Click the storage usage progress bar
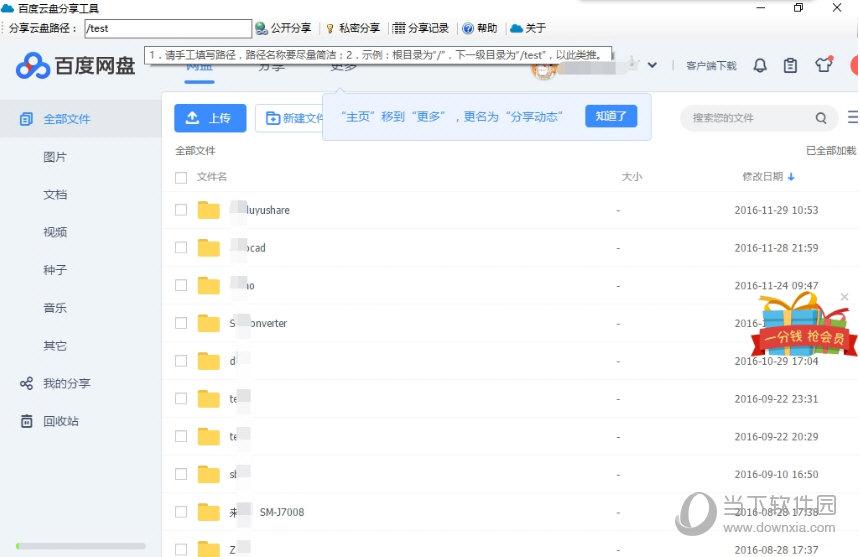 coord(81,546)
